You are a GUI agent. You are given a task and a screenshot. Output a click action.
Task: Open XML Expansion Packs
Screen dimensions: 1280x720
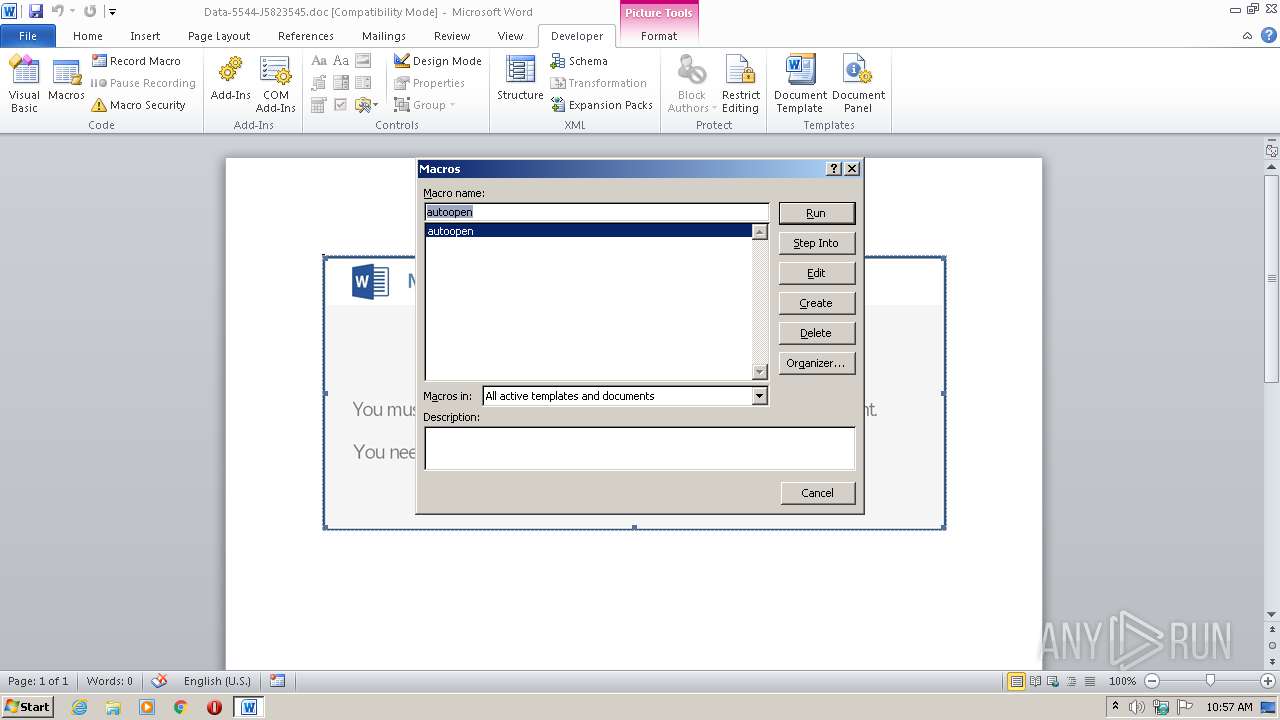(x=601, y=105)
